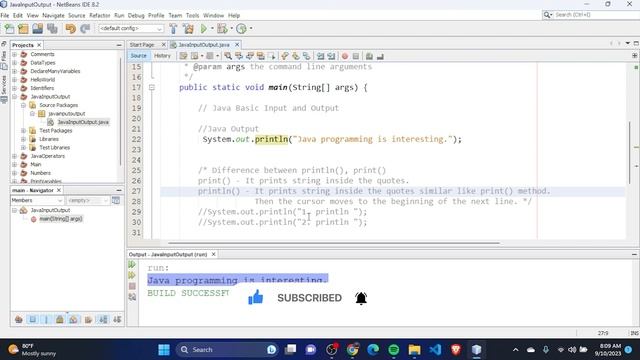Click the yellow Re-run with Different Parameters icon
This screenshot has height=360, width=640.
tap(132, 276)
